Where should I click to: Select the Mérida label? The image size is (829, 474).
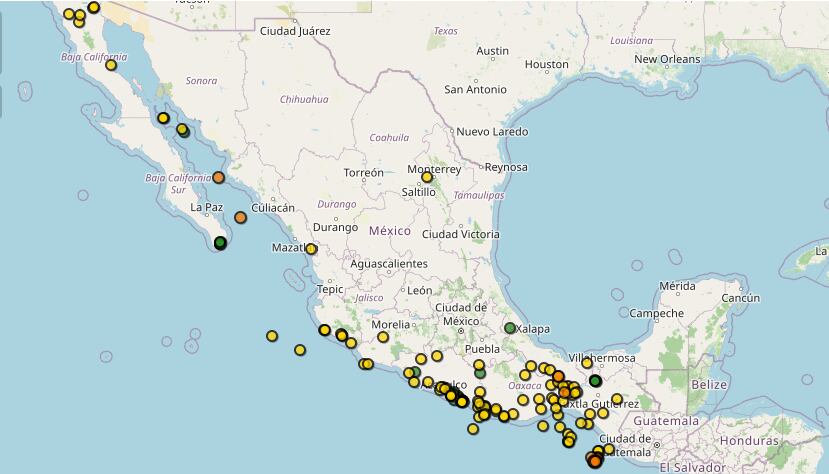[677, 286]
